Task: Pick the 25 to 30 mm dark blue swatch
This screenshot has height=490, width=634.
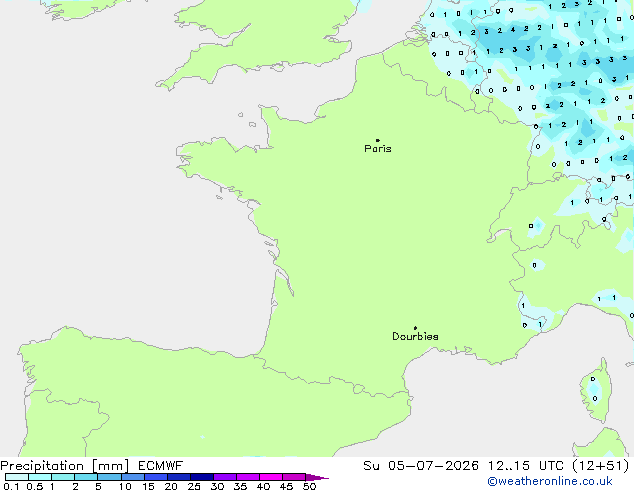Action: [x=201, y=477]
